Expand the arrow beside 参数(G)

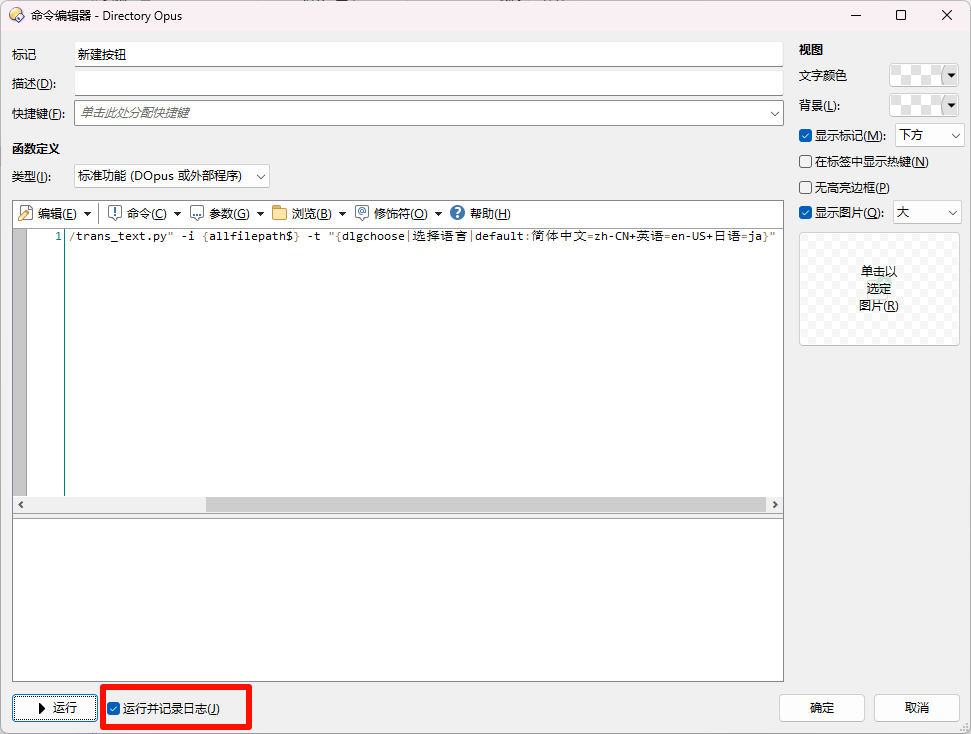click(x=260, y=214)
